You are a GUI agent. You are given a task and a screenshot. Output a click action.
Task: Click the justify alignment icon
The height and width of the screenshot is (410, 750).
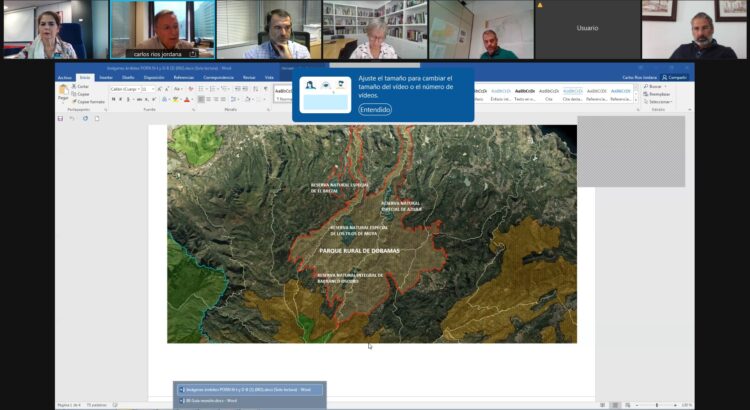pyautogui.click(x=223, y=99)
